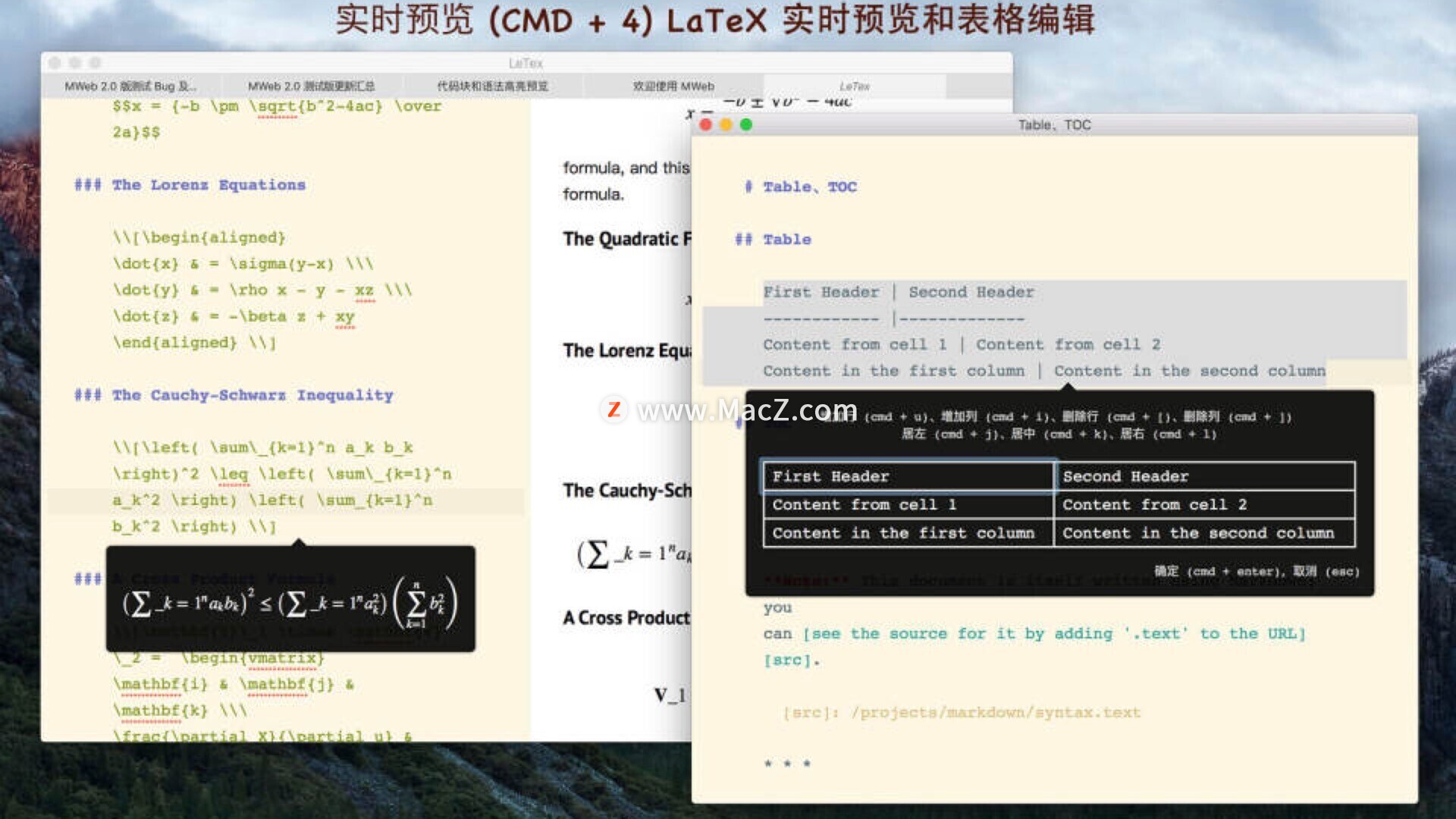Viewport: 1456px width, 819px height.
Task: Click the '2a}$$' line in editor
Action: [x=136, y=133]
